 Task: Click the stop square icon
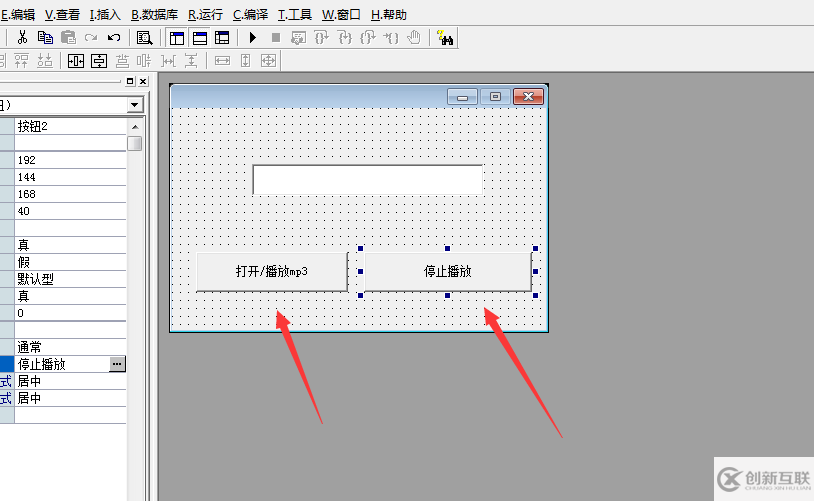276,37
